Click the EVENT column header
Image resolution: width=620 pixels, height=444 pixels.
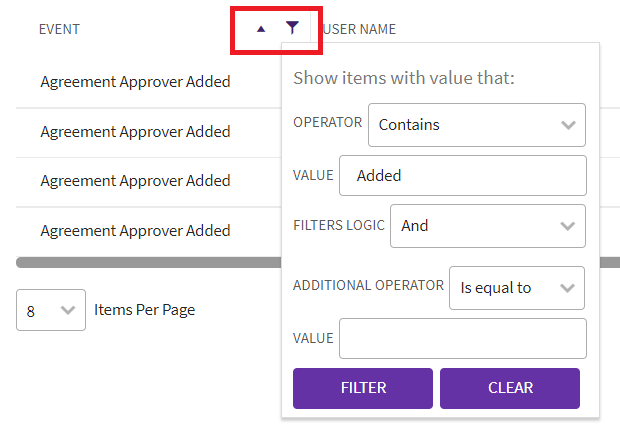[59, 29]
